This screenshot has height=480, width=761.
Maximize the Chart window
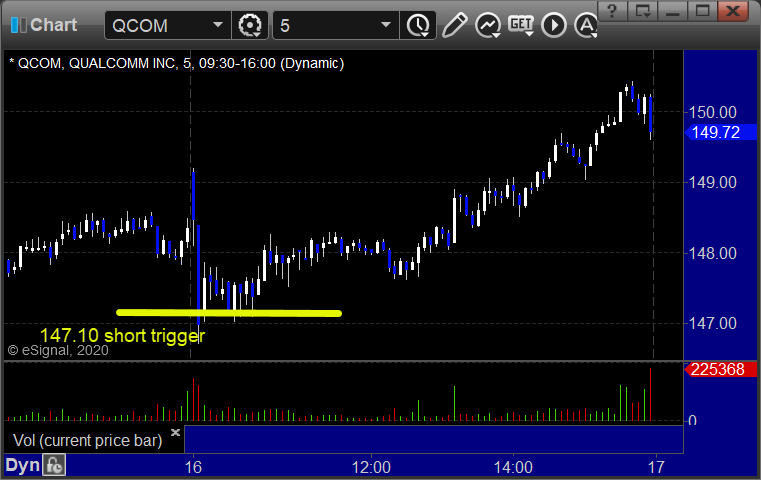coord(702,11)
